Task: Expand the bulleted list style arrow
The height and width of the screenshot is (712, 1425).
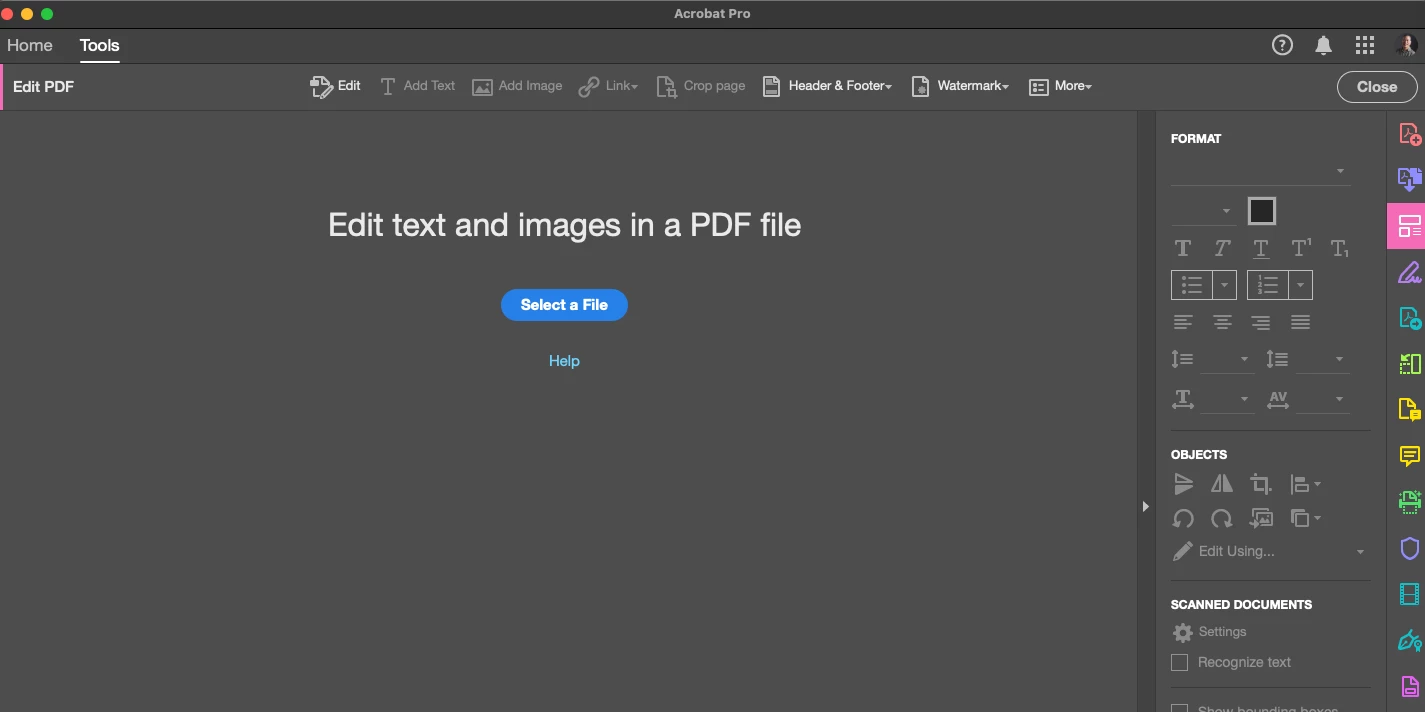Action: coord(1225,285)
